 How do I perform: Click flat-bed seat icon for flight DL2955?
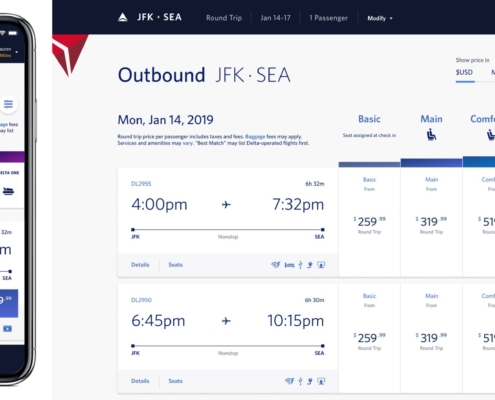point(289,265)
